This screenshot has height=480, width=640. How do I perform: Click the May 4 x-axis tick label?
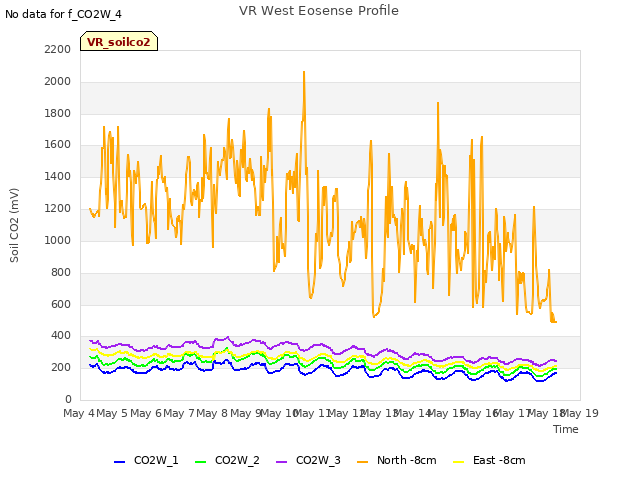79,413
